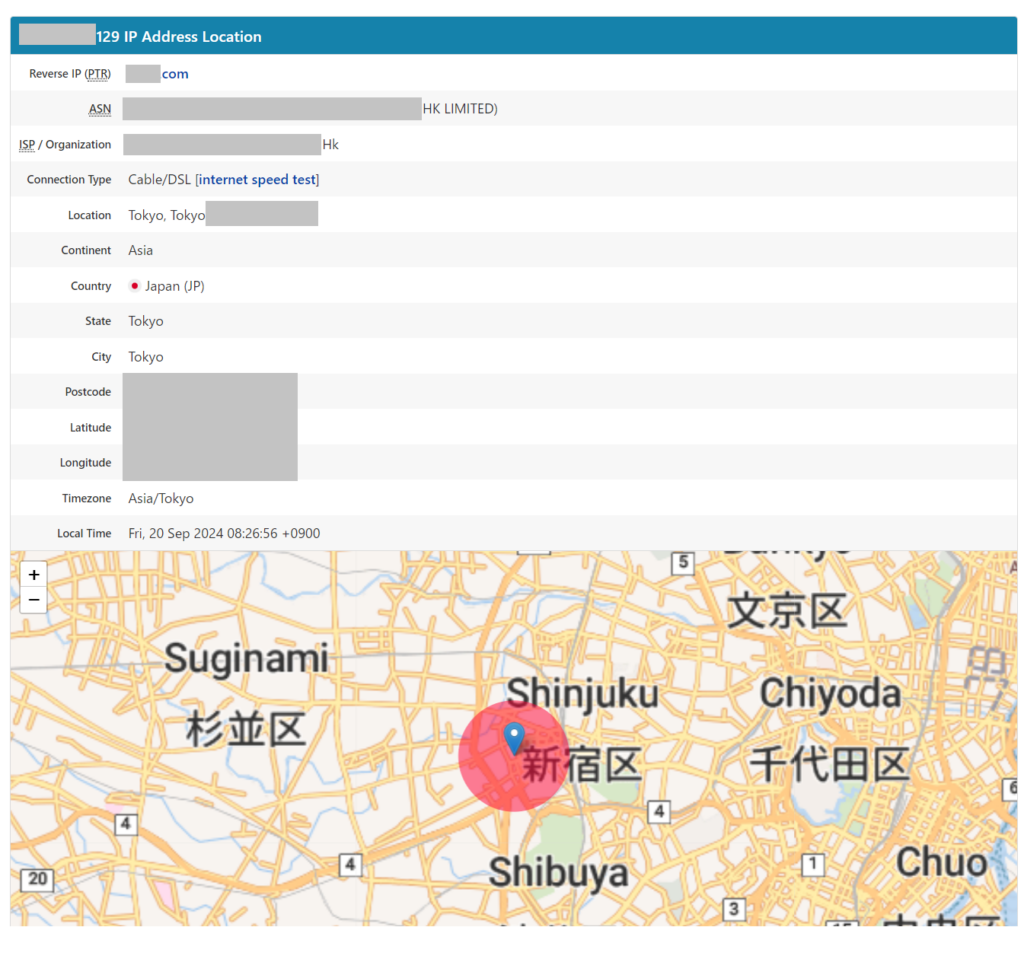Click the route shield numbered 5 near Bunkyo
The image size is (1024, 978).
coord(683,563)
